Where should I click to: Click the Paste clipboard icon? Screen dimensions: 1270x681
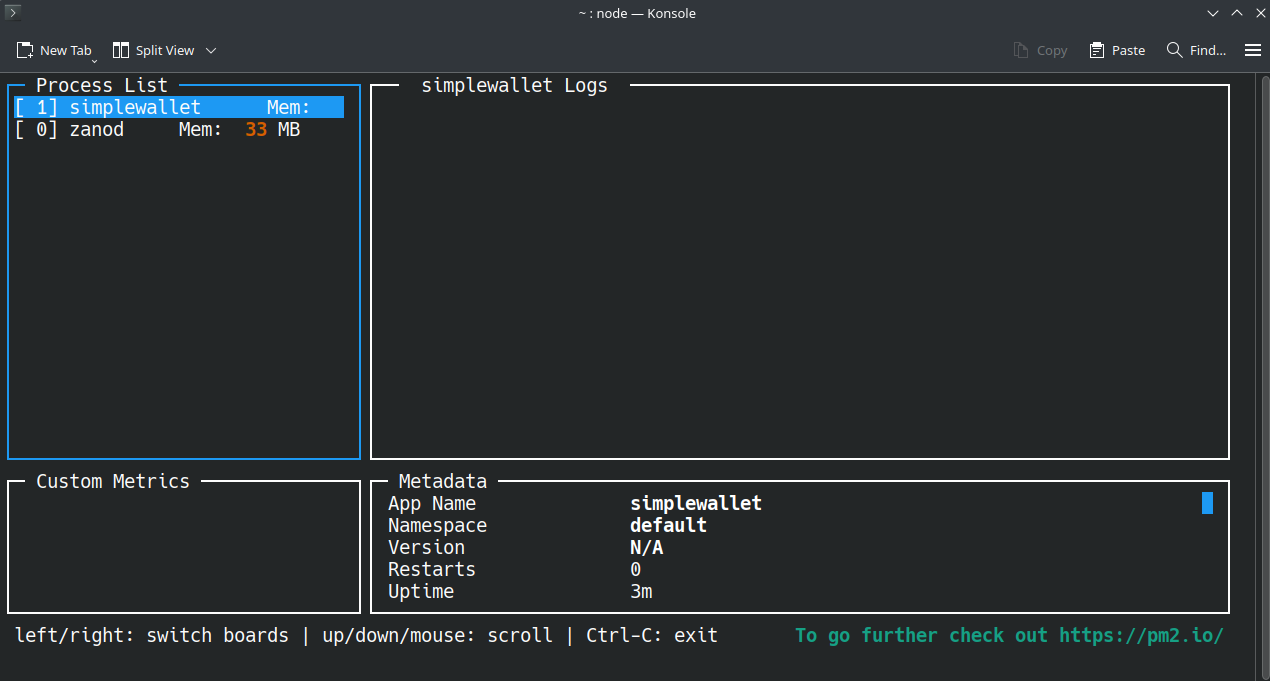point(1097,50)
